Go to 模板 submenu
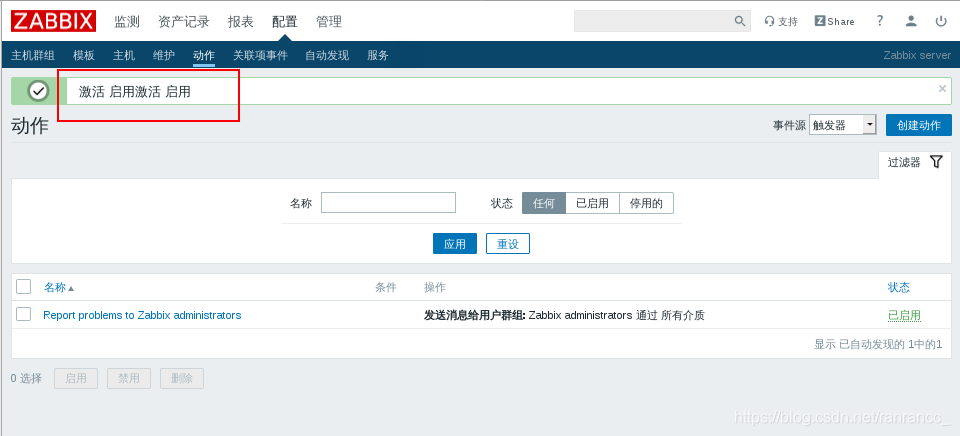The height and width of the screenshot is (436, 960). click(x=84, y=55)
